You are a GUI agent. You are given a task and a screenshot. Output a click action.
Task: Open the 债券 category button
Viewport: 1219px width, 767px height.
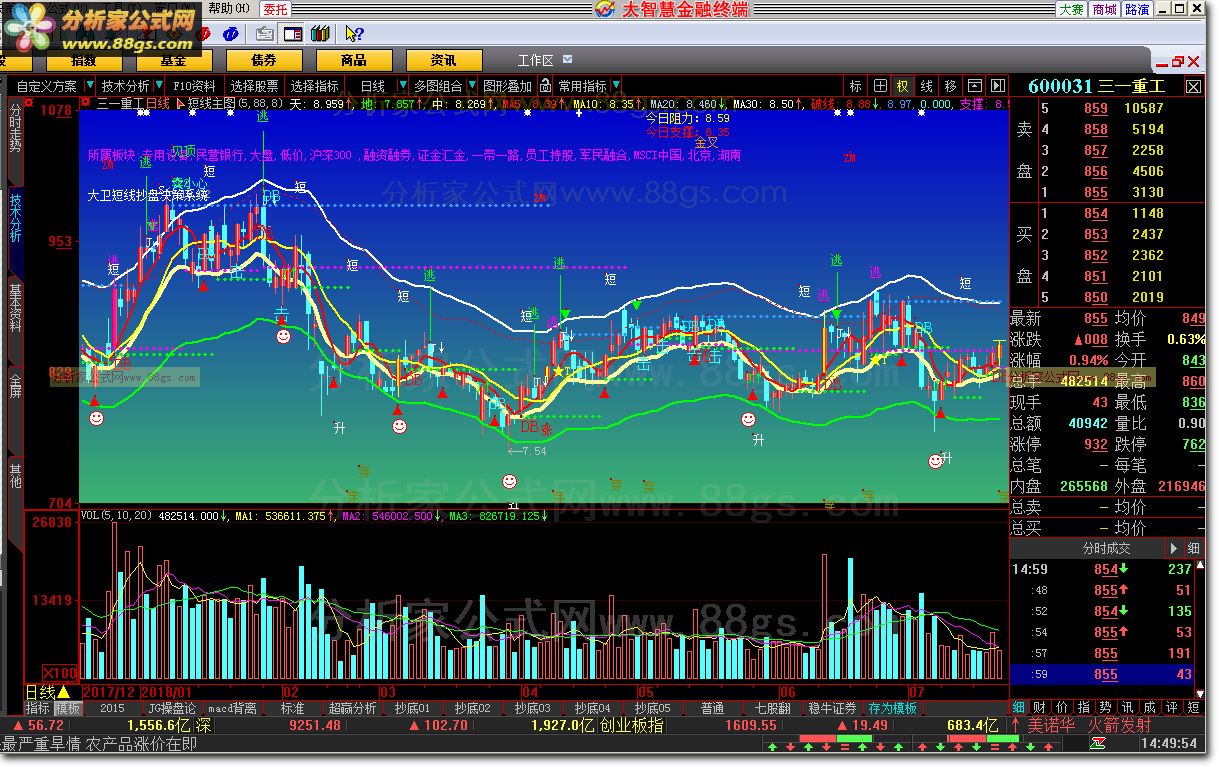click(264, 60)
